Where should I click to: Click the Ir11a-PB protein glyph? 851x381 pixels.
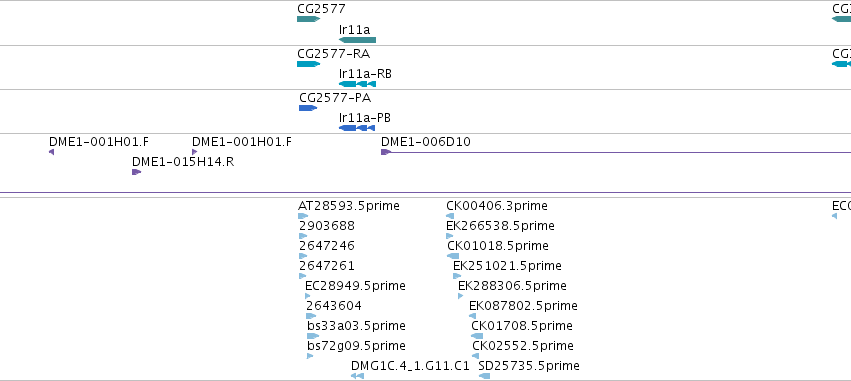[357, 128]
